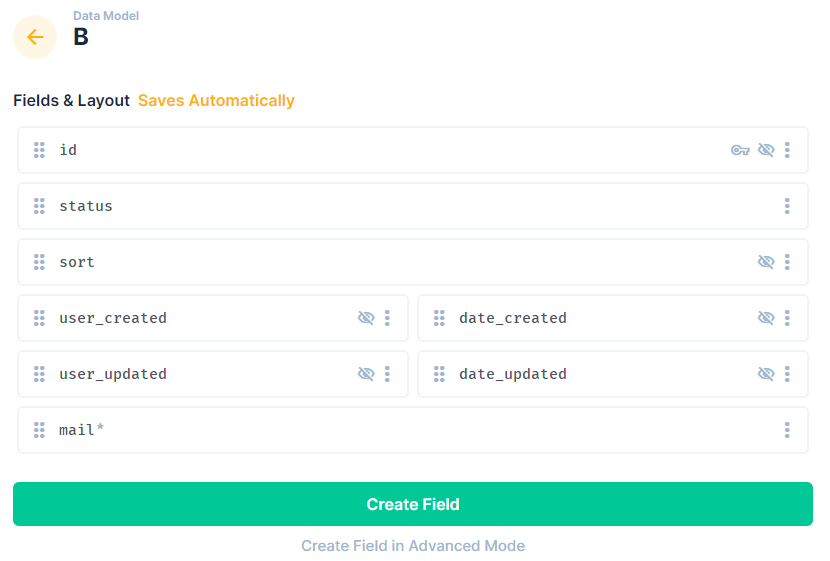
Task: Click the primary key icon on id
Action: (x=740, y=150)
